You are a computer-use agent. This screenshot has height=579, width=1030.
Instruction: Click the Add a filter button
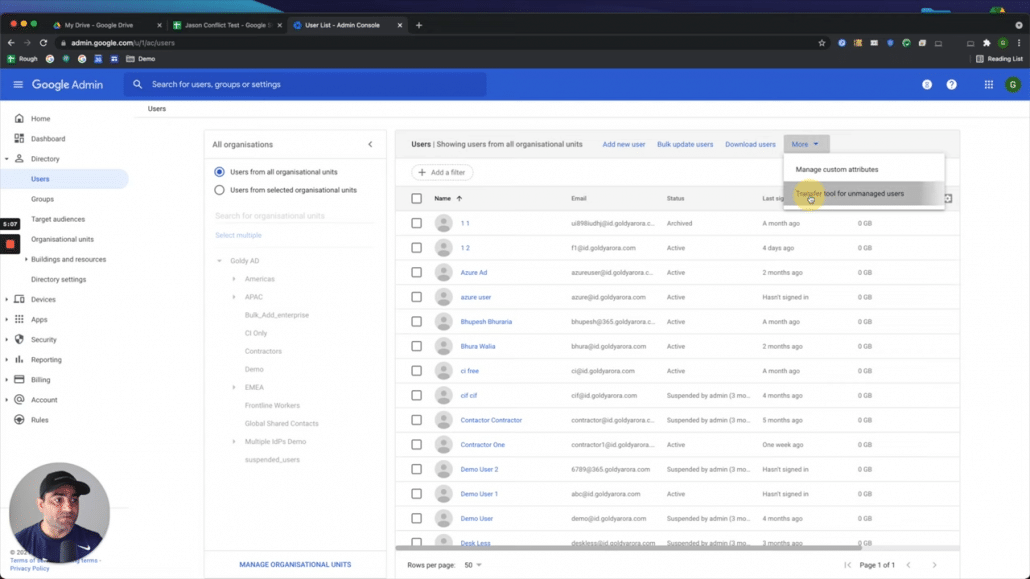point(442,172)
